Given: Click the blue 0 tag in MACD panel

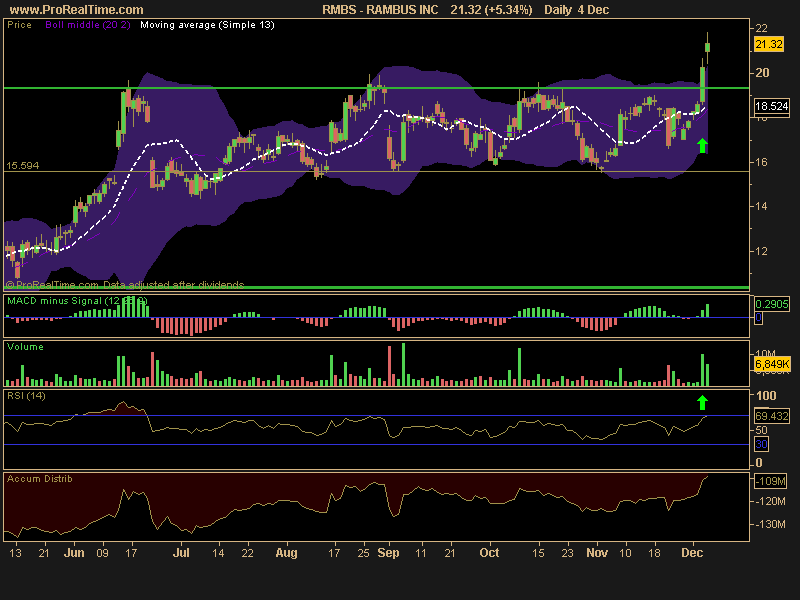Looking at the screenshot, I should pos(759,317).
